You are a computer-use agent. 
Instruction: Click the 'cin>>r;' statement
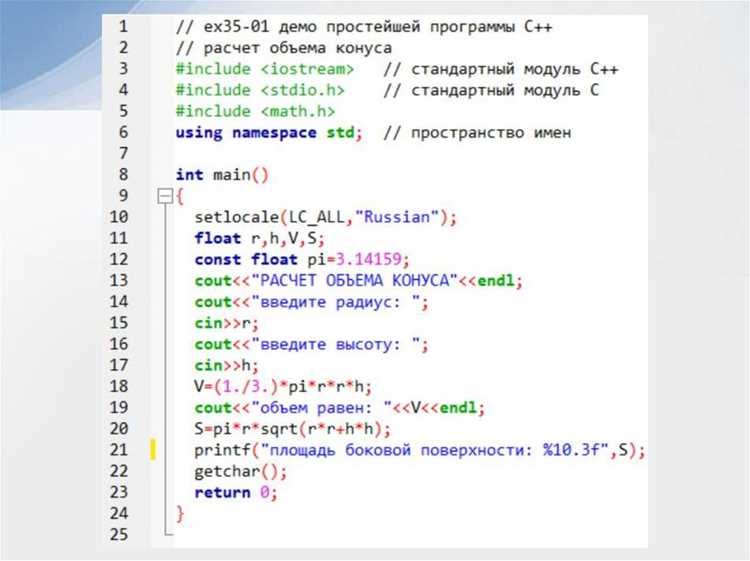tap(226, 323)
